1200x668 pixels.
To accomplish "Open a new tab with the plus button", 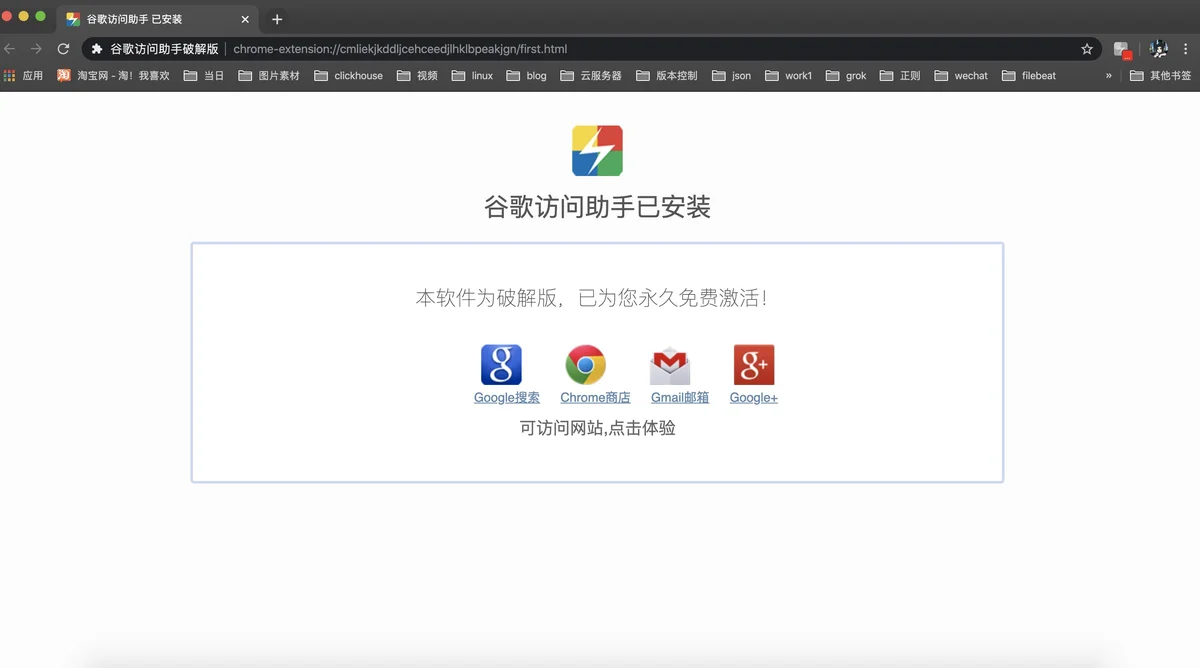I will tap(277, 19).
